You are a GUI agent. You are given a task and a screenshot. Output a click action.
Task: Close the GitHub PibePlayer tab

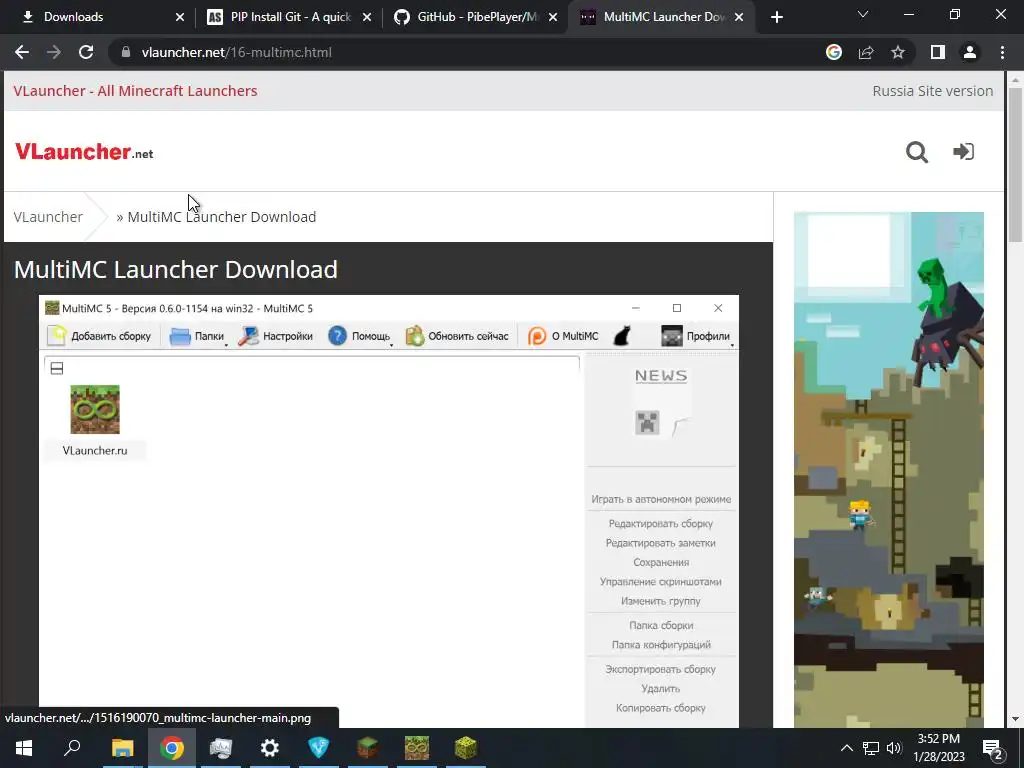click(x=553, y=17)
